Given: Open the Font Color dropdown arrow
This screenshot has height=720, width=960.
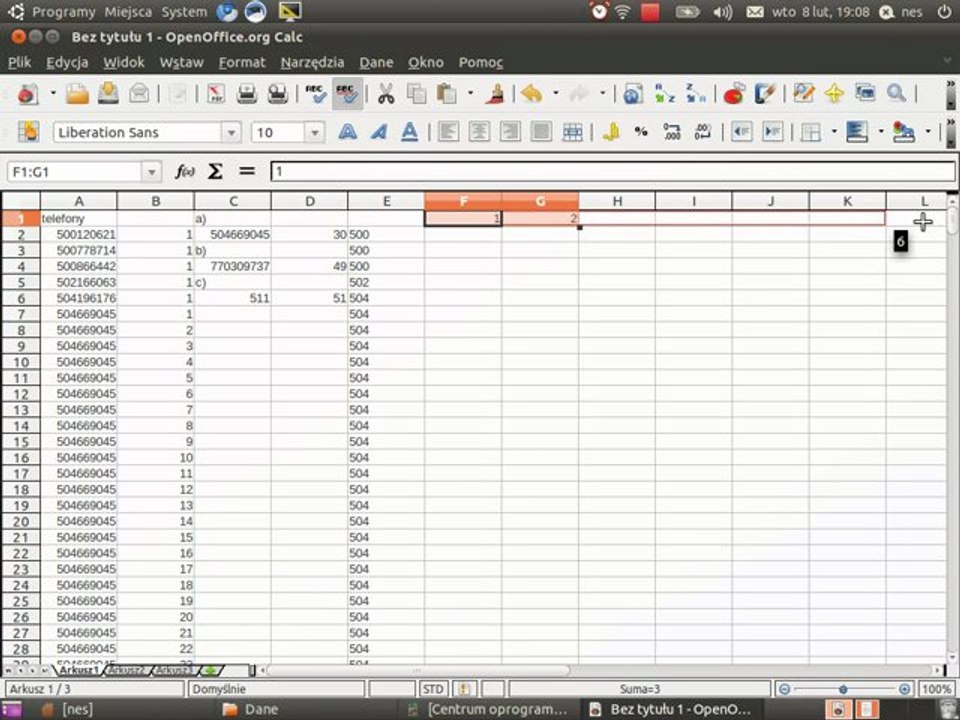Looking at the screenshot, I should pyautogui.click(x=928, y=132).
